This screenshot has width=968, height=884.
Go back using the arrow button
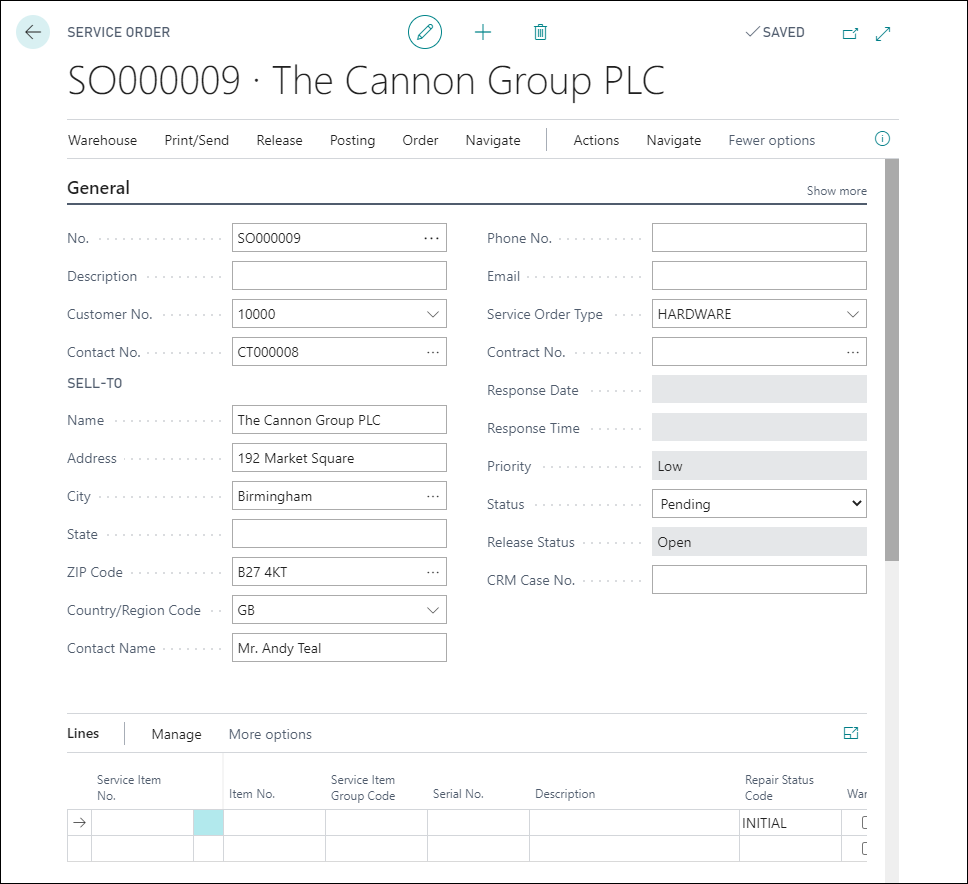pyautogui.click(x=33, y=31)
